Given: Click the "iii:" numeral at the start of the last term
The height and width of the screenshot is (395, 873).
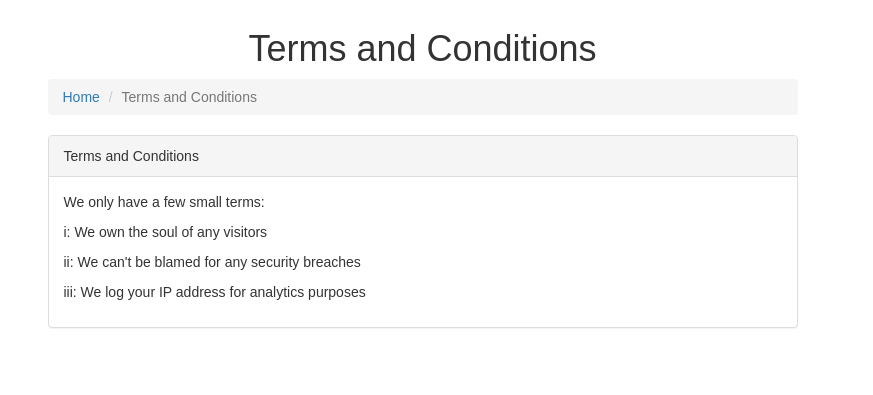Looking at the screenshot, I should (x=70, y=292).
